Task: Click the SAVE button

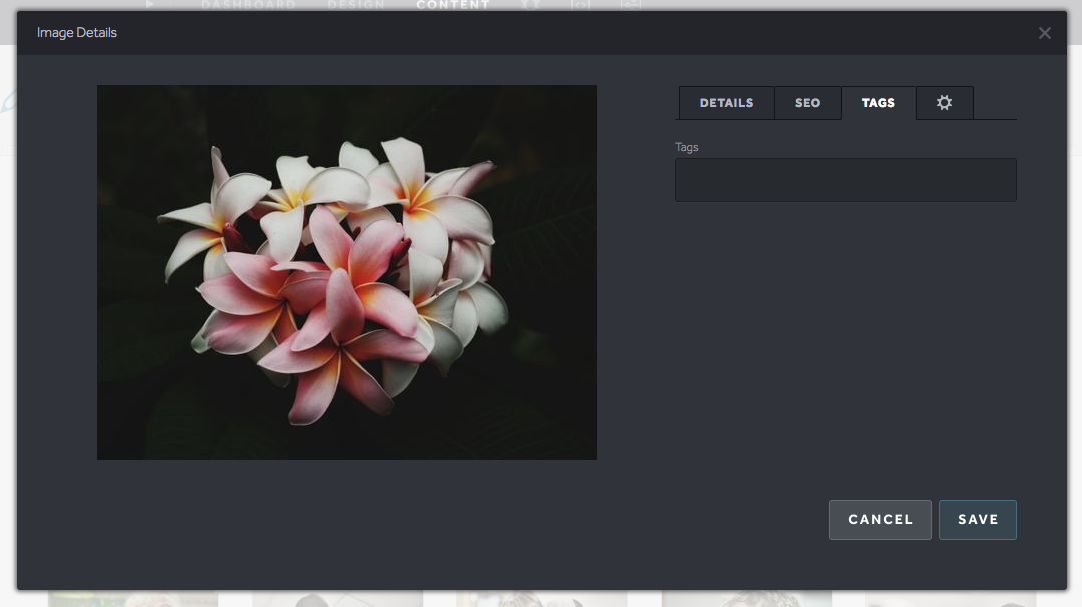Action: point(977,519)
